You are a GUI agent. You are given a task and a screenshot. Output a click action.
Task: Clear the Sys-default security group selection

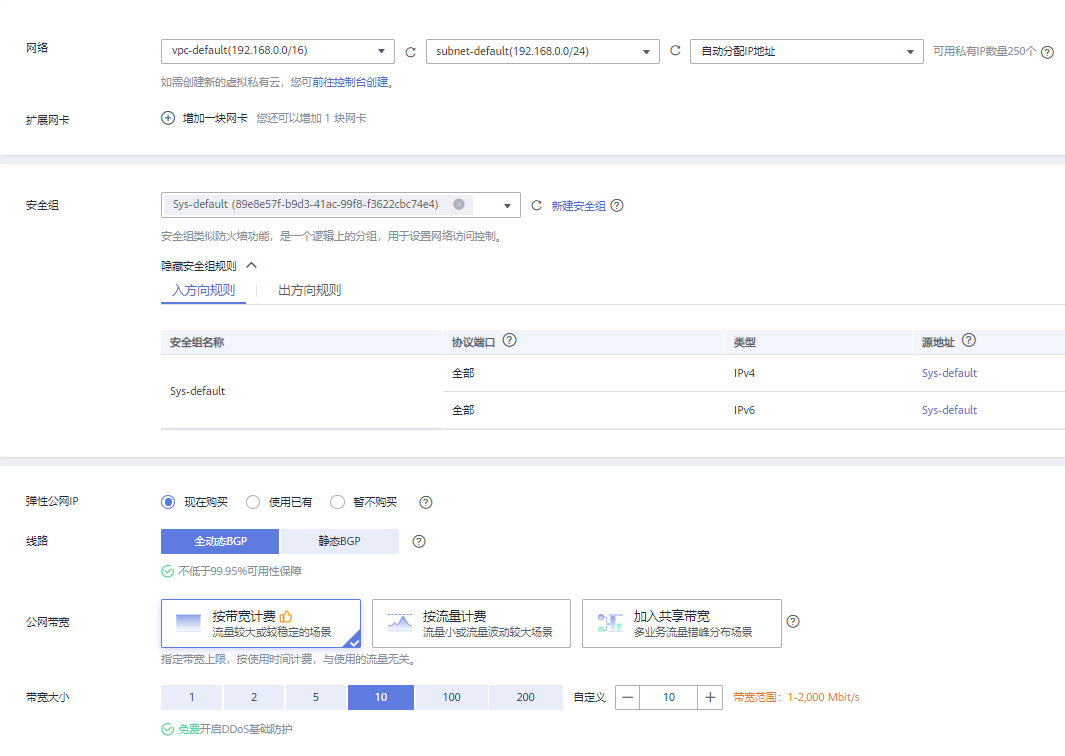(459, 204)
